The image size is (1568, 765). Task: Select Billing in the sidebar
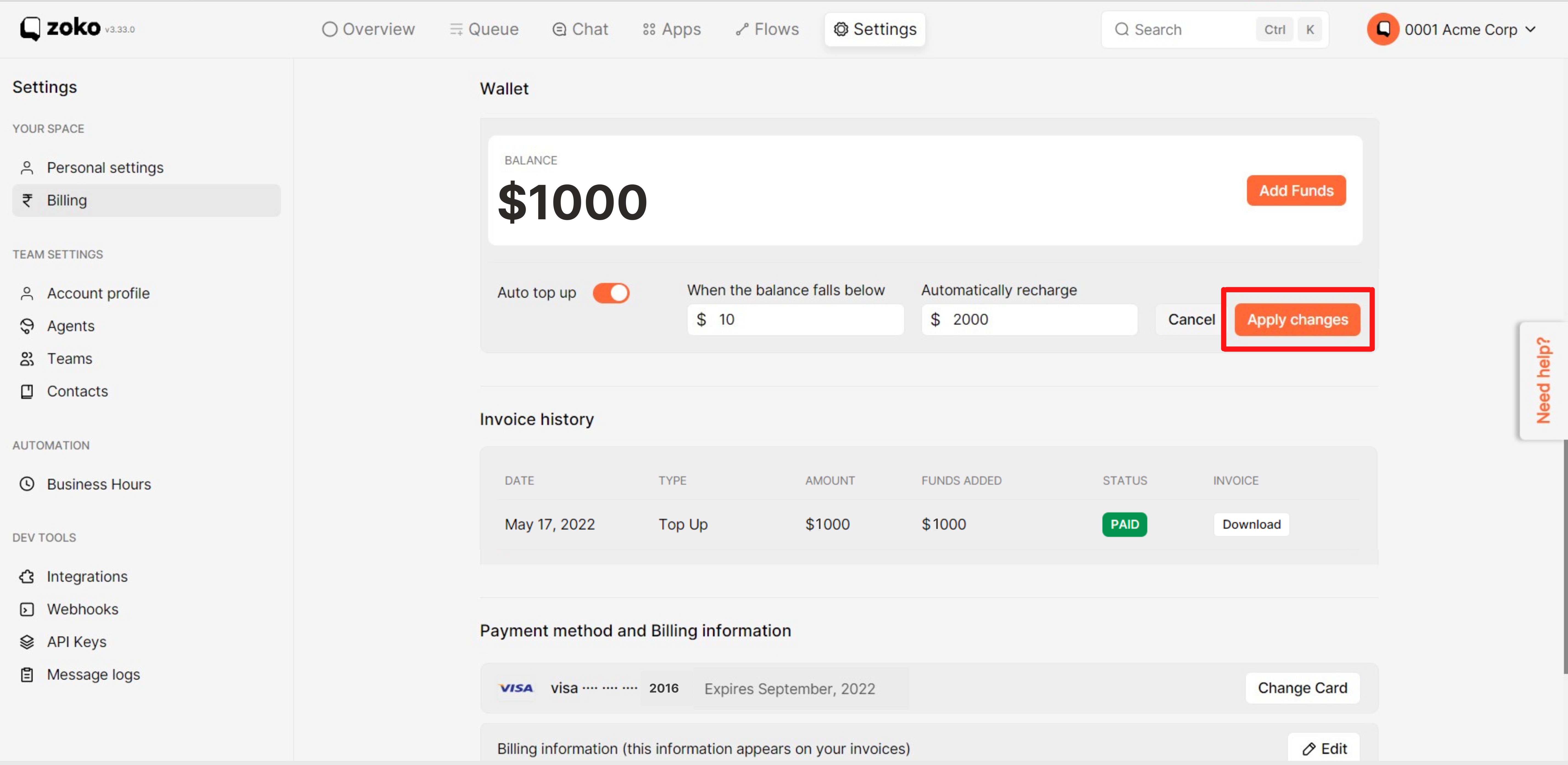click(x=146, y=200)
